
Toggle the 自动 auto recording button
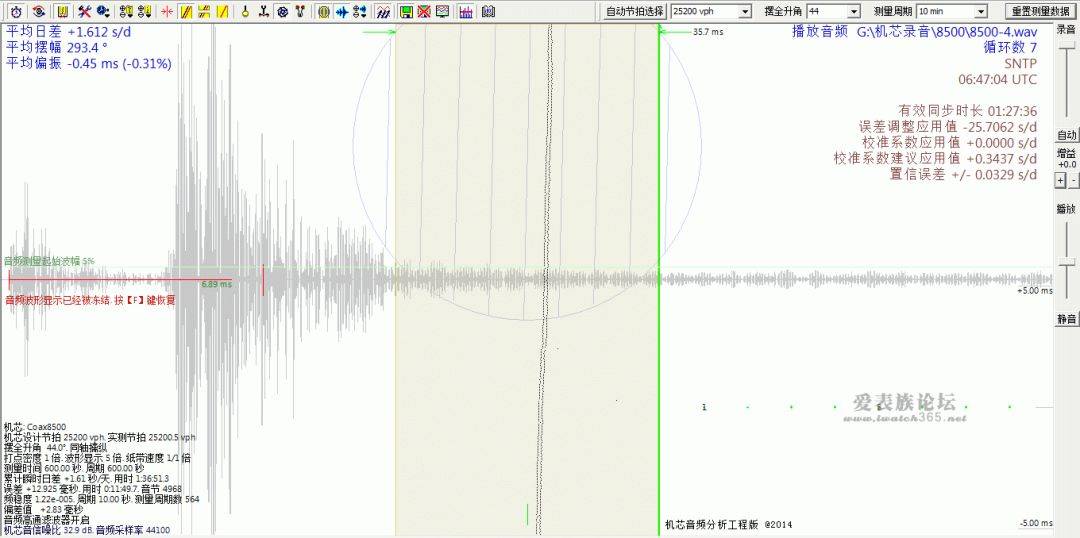[x=1067, y=135]
